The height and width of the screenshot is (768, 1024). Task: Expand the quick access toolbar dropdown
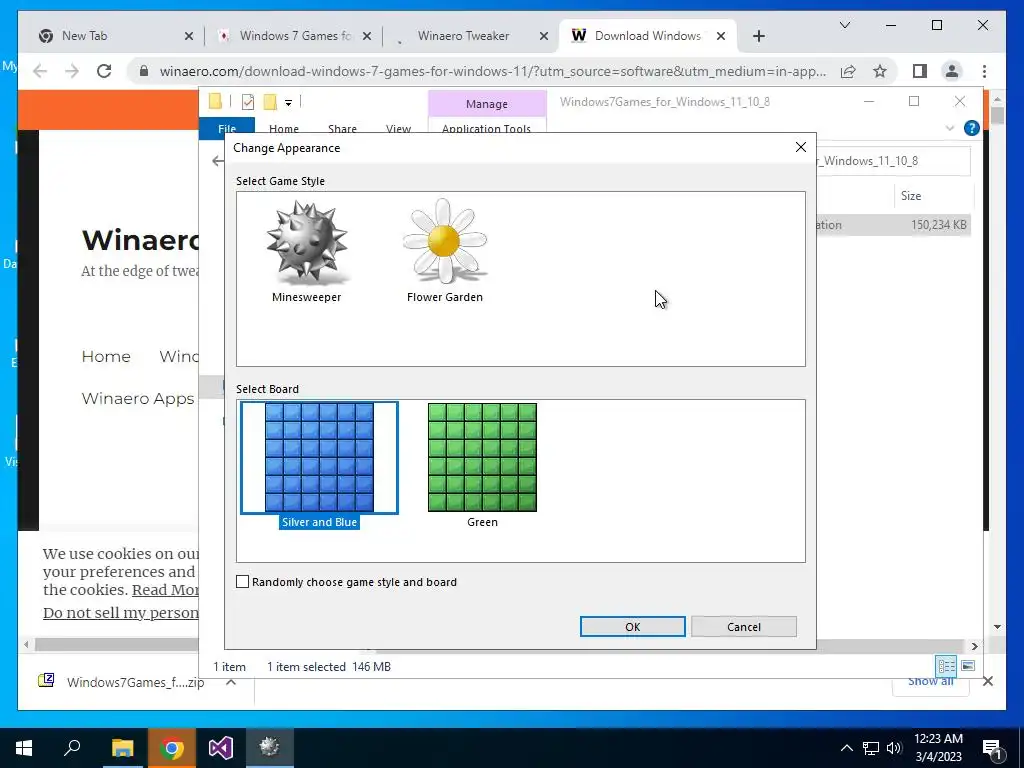288,103
